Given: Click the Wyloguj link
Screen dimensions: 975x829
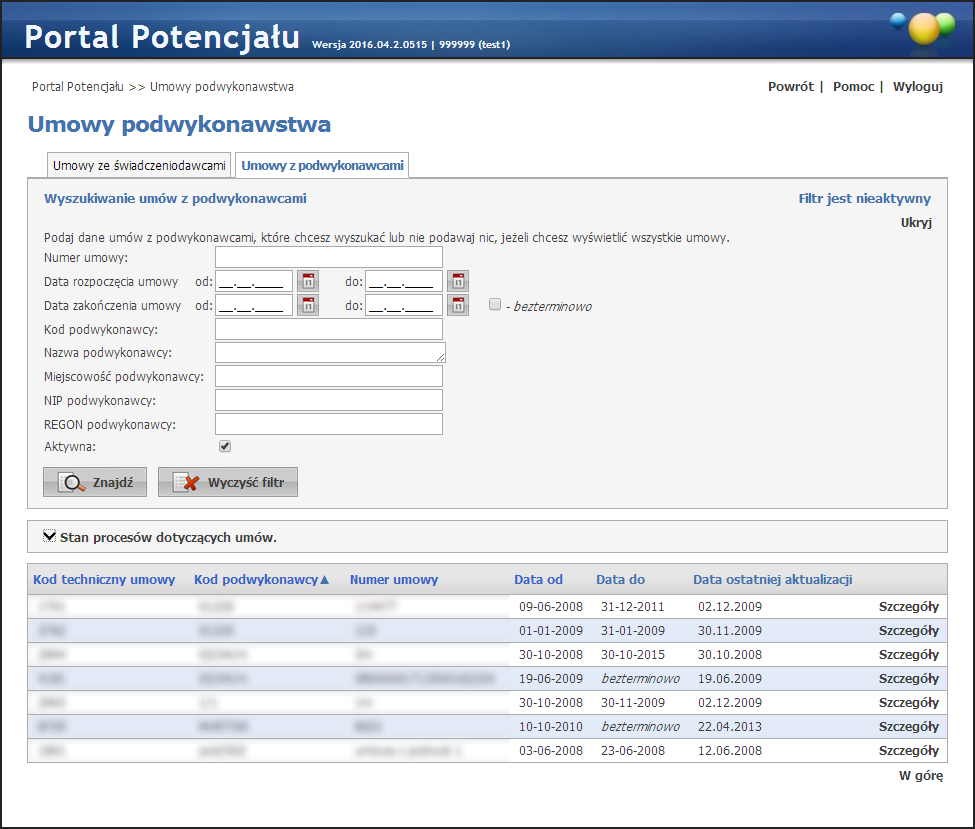Looking at the screenshot, I should pos(917,87).
